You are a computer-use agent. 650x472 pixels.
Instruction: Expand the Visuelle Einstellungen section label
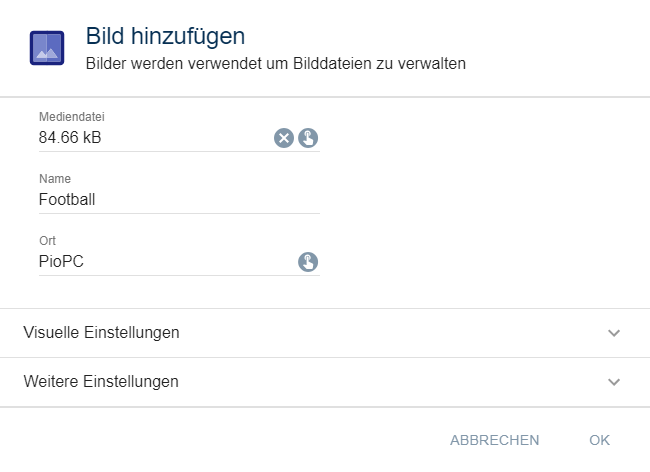coord(101,333)
